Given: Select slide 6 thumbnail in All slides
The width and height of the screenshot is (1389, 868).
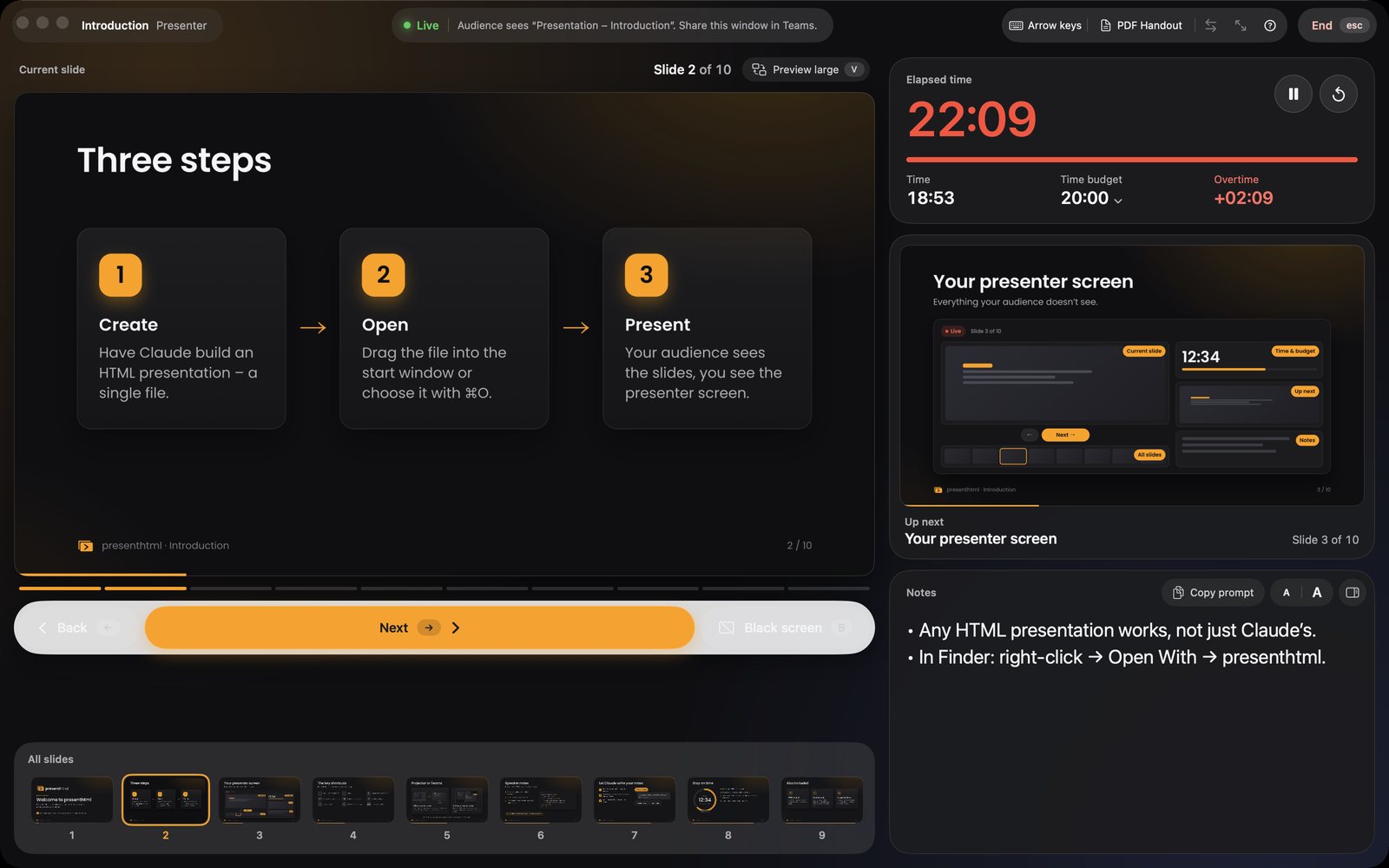Looking at the screenshot, I should (x=541, y=799).
